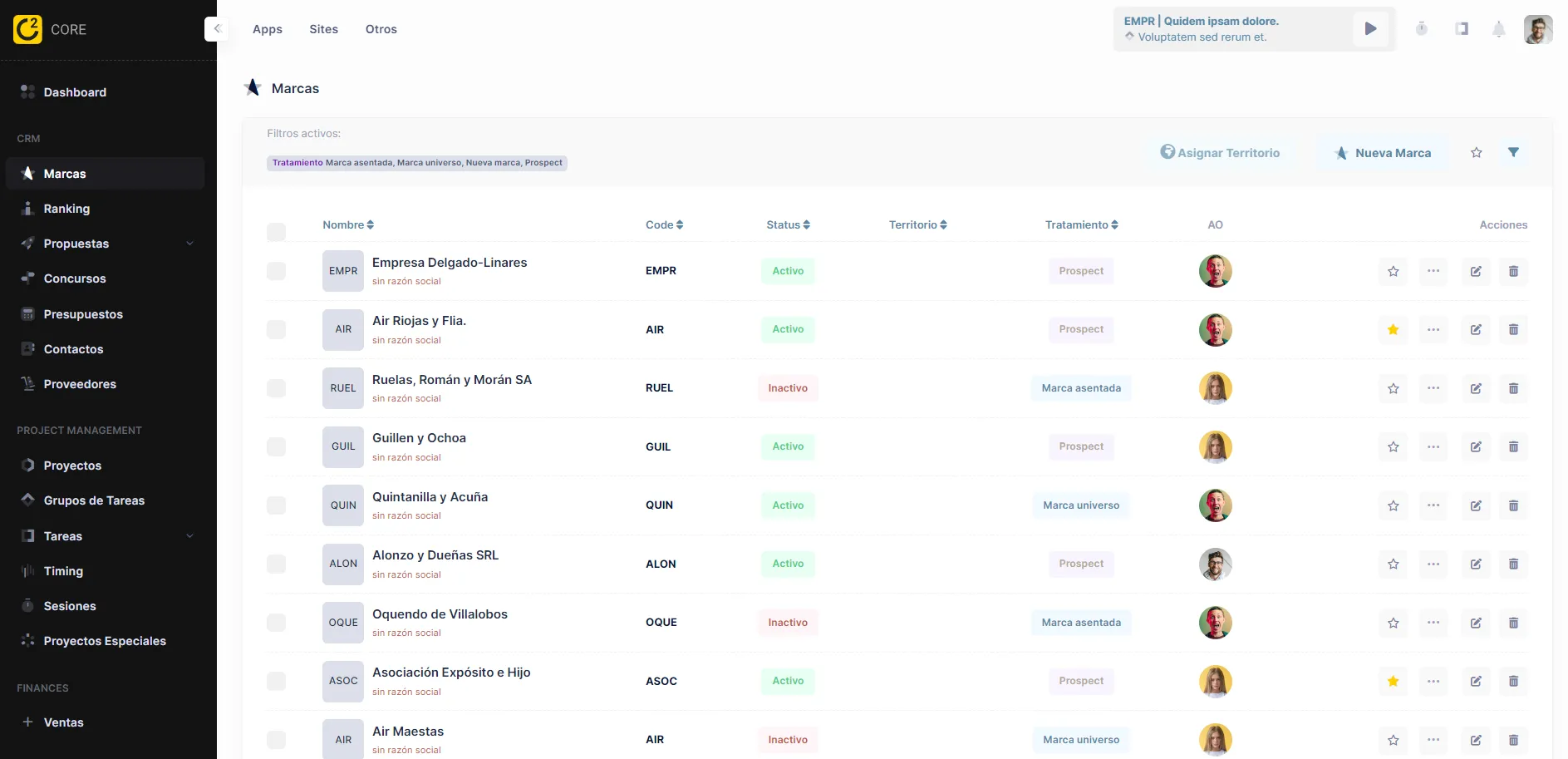Sort the table by Tratamiento column
This screenshot has width=1568, height=759.
(x=1081, y=225)
